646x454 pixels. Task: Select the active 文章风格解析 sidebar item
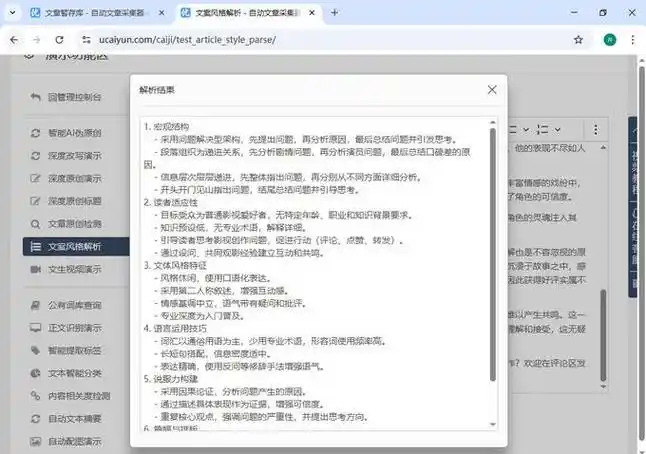pyautogui.click(x=76, y=246)
